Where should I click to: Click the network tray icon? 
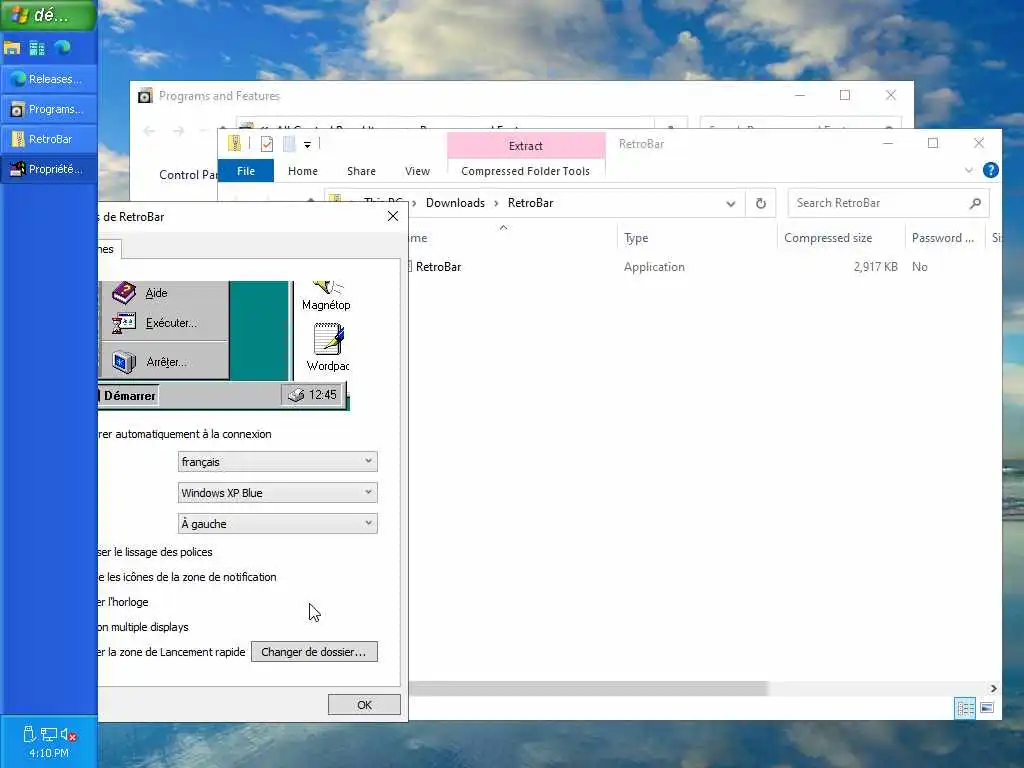tap(49, 735)
